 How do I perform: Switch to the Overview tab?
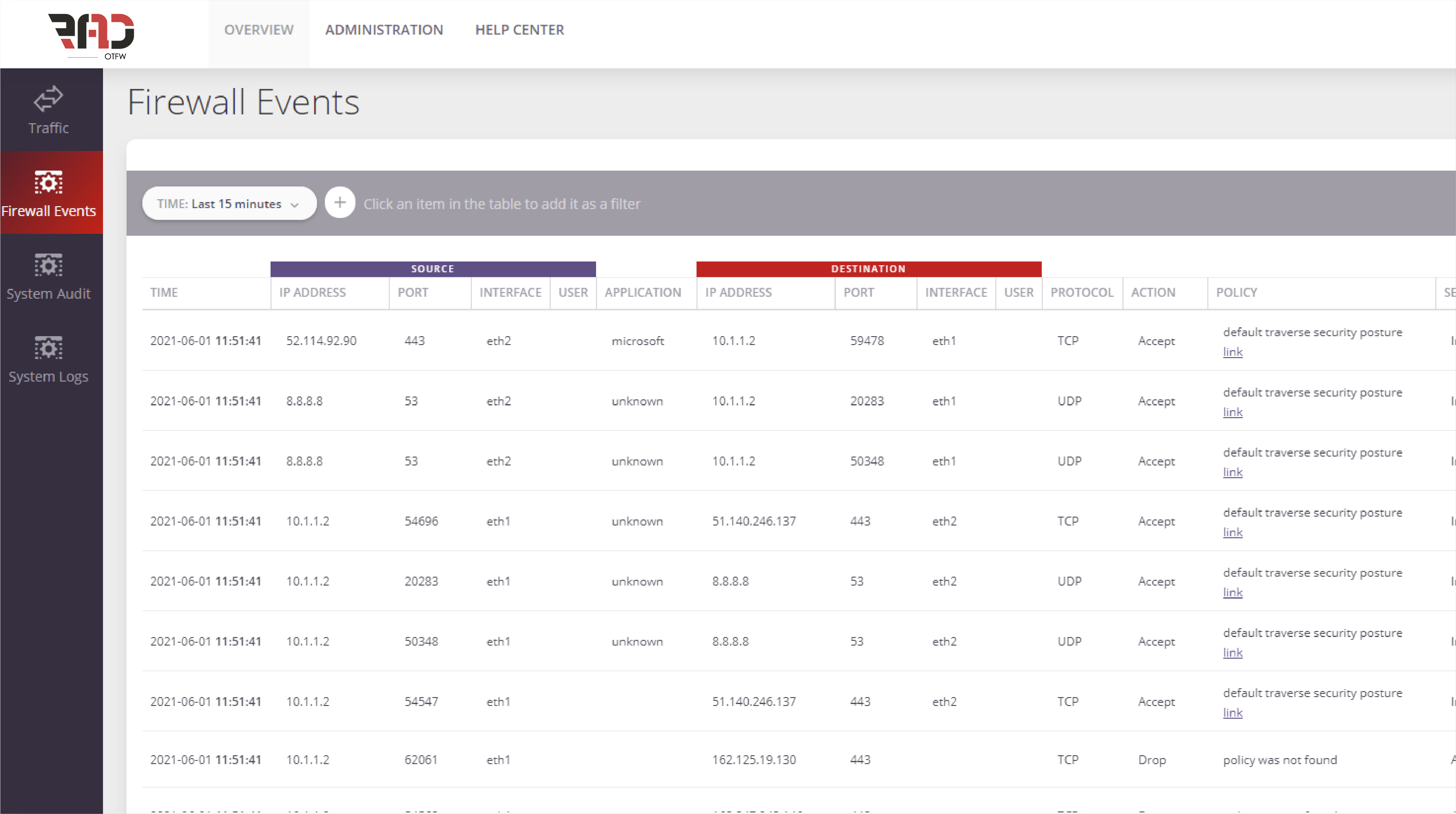tap(259, 30)
